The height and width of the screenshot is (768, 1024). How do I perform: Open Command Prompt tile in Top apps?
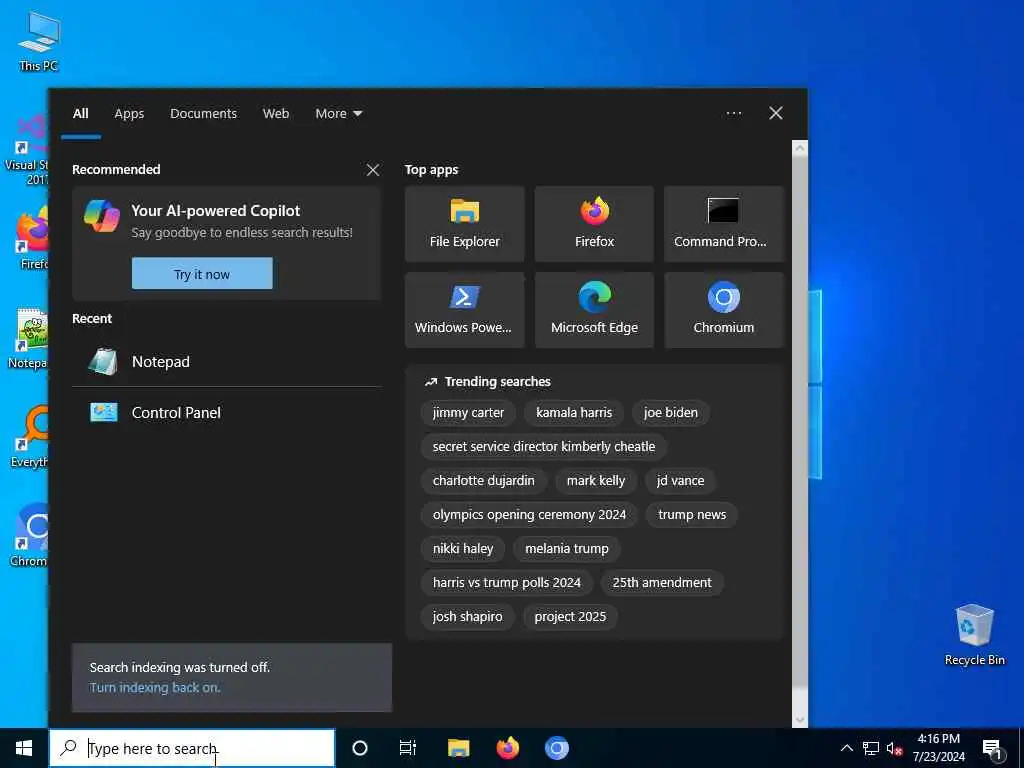723,224
